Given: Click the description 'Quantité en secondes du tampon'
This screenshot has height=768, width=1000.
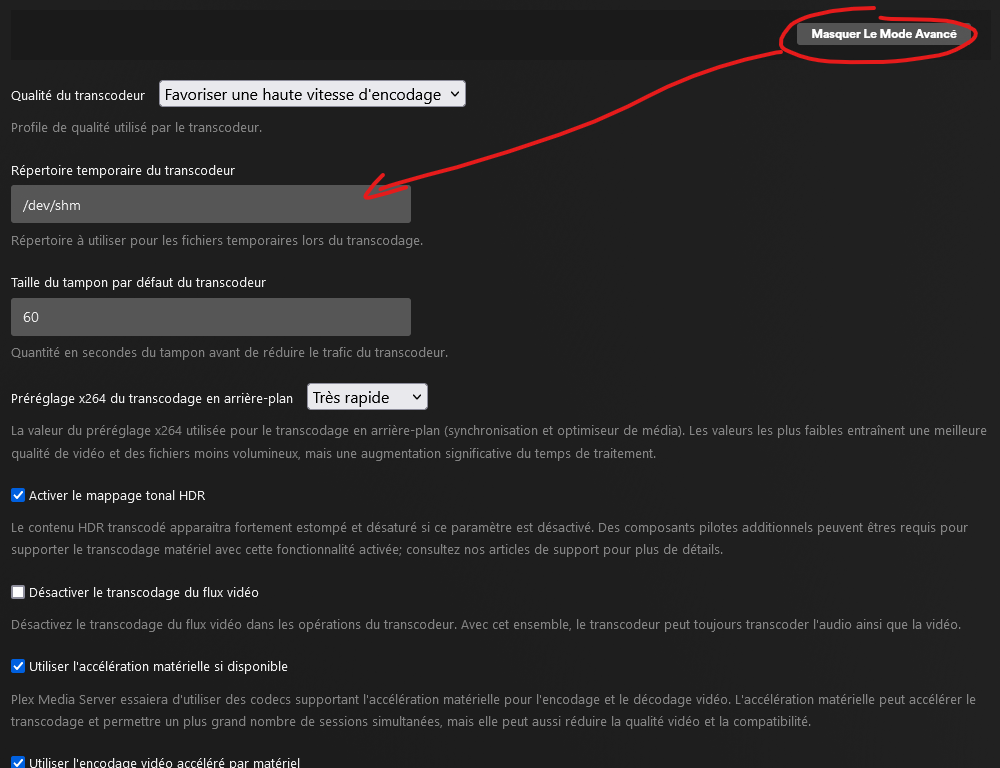Looking at the screenshot, I should pos(230,352).
